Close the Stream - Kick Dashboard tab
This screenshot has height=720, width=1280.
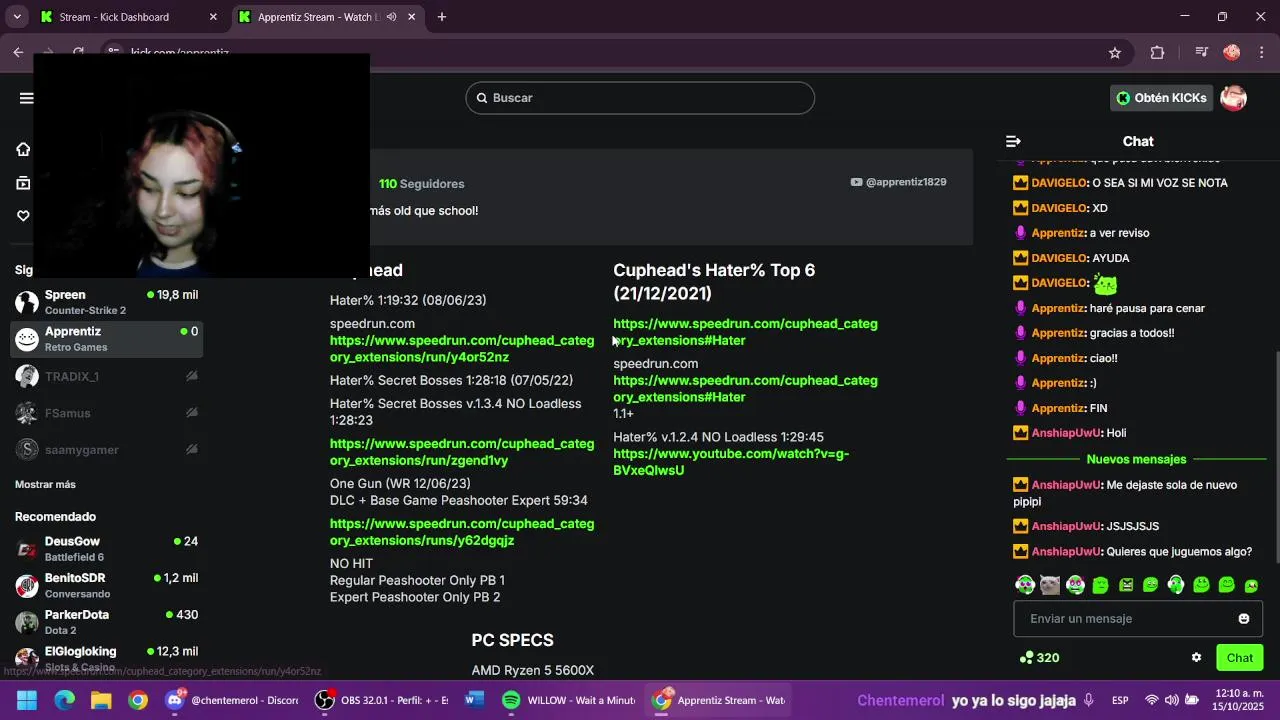(213, 17)
